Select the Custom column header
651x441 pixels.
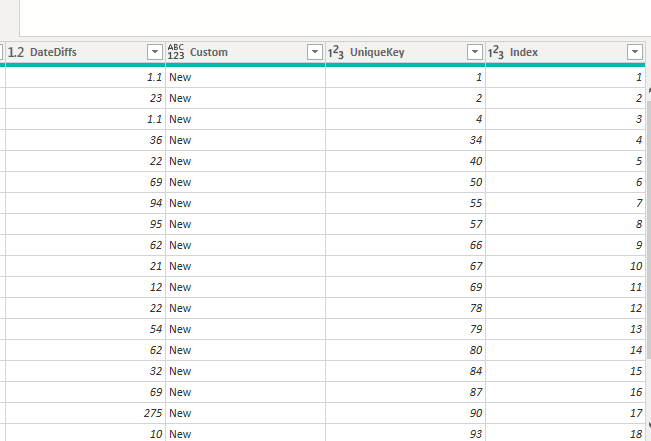(x=209, y=52)
